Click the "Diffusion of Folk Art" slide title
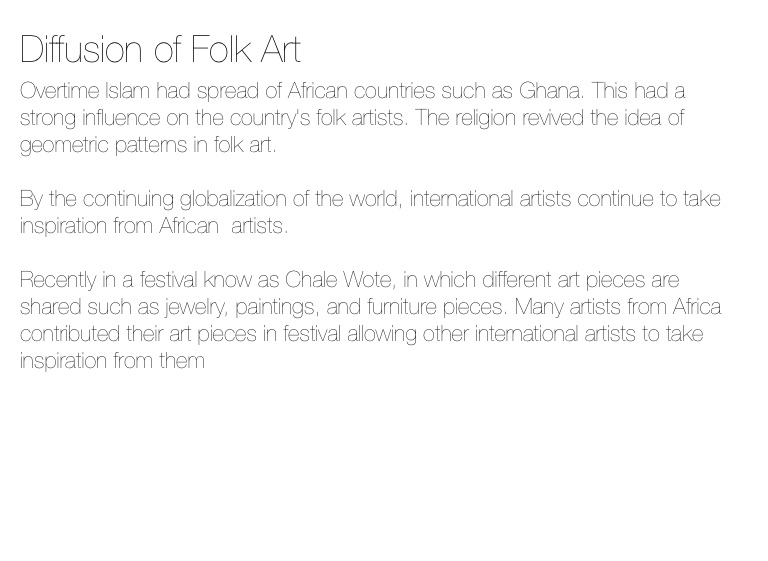The height and width of the screenshot is (561, 768). pyautogui.click(x=160, y=49)
